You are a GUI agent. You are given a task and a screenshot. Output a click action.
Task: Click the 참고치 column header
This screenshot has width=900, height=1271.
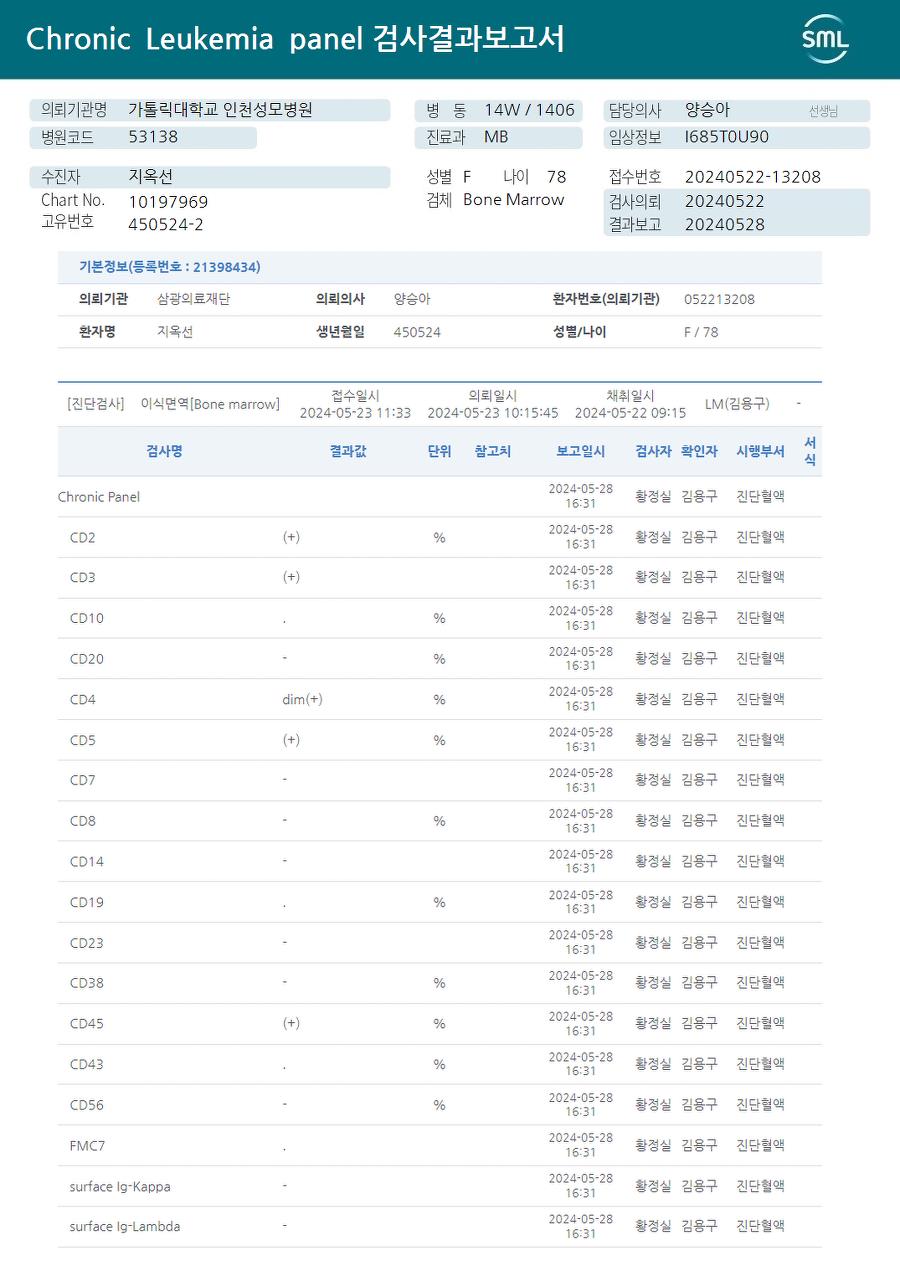(x=493, y=451)
